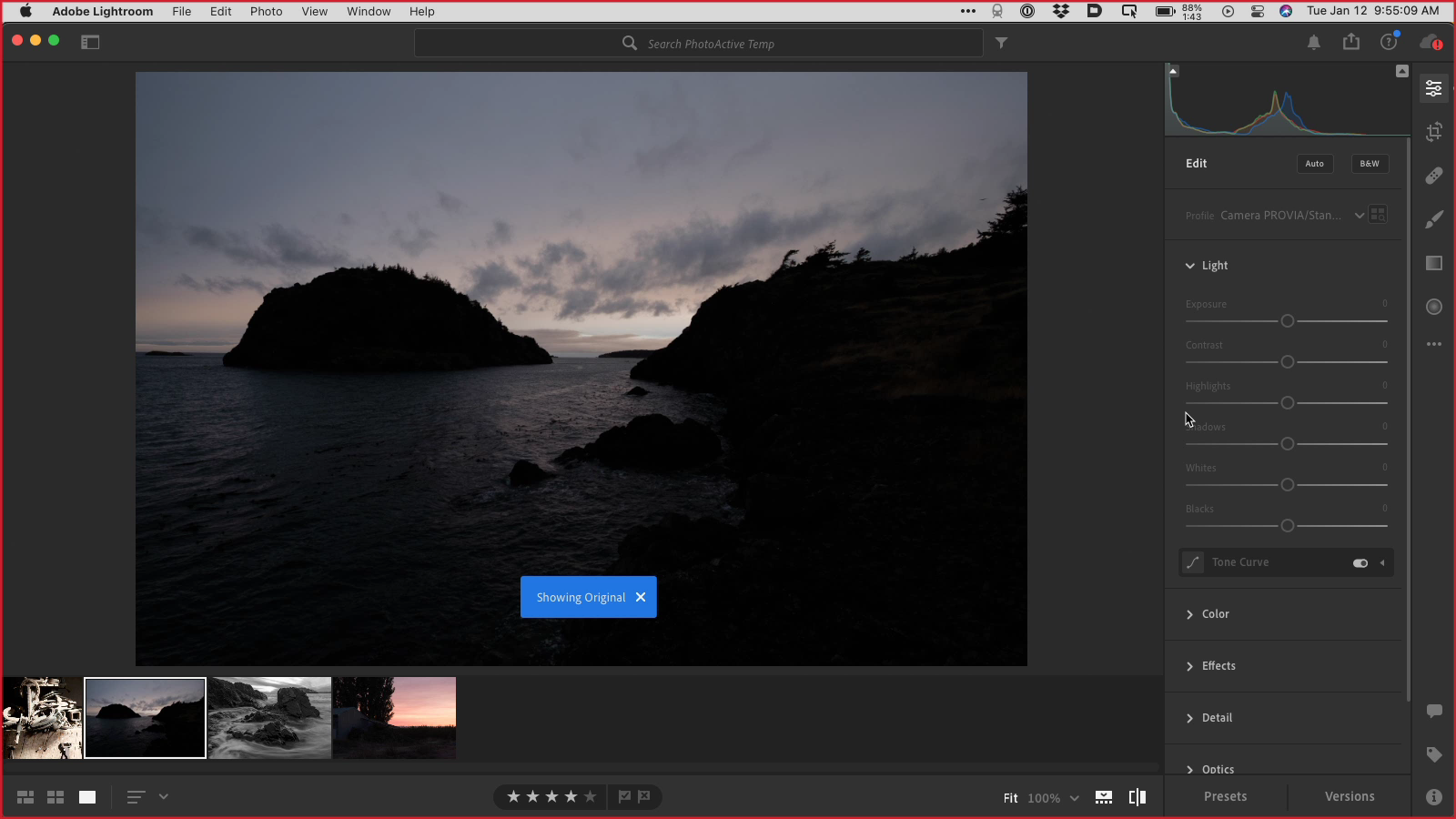Switch to the Versions tab
The width and height of the screenshot is (1456, 819).
[1350, 796]
